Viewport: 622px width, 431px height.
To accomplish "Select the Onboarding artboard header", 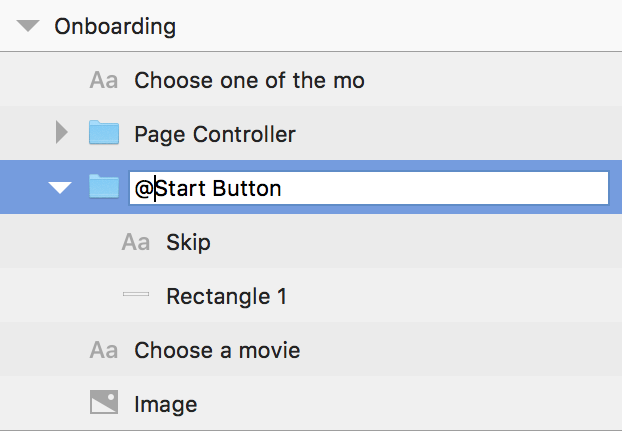I will [311, 26].
